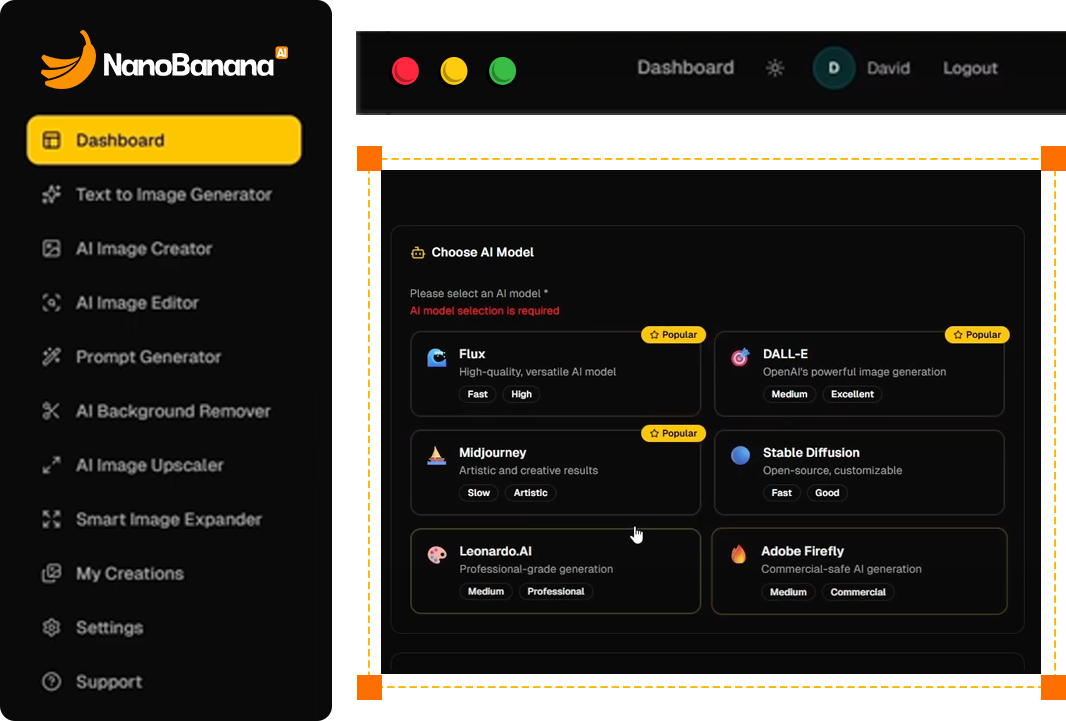This screenshot has height=721, width=1066.
Task: Select the Stable Diffusion model card
Action: coord(859,472)
